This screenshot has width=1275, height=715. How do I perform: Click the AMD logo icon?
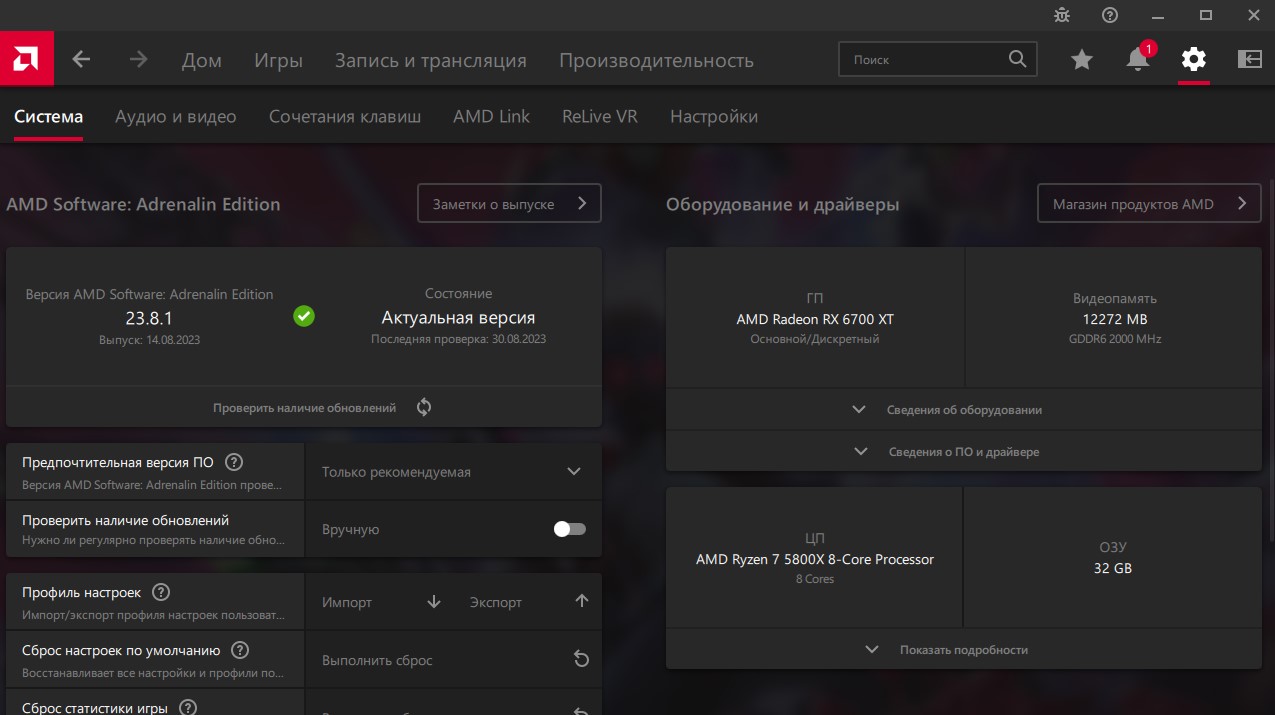[x=27, y=60]
